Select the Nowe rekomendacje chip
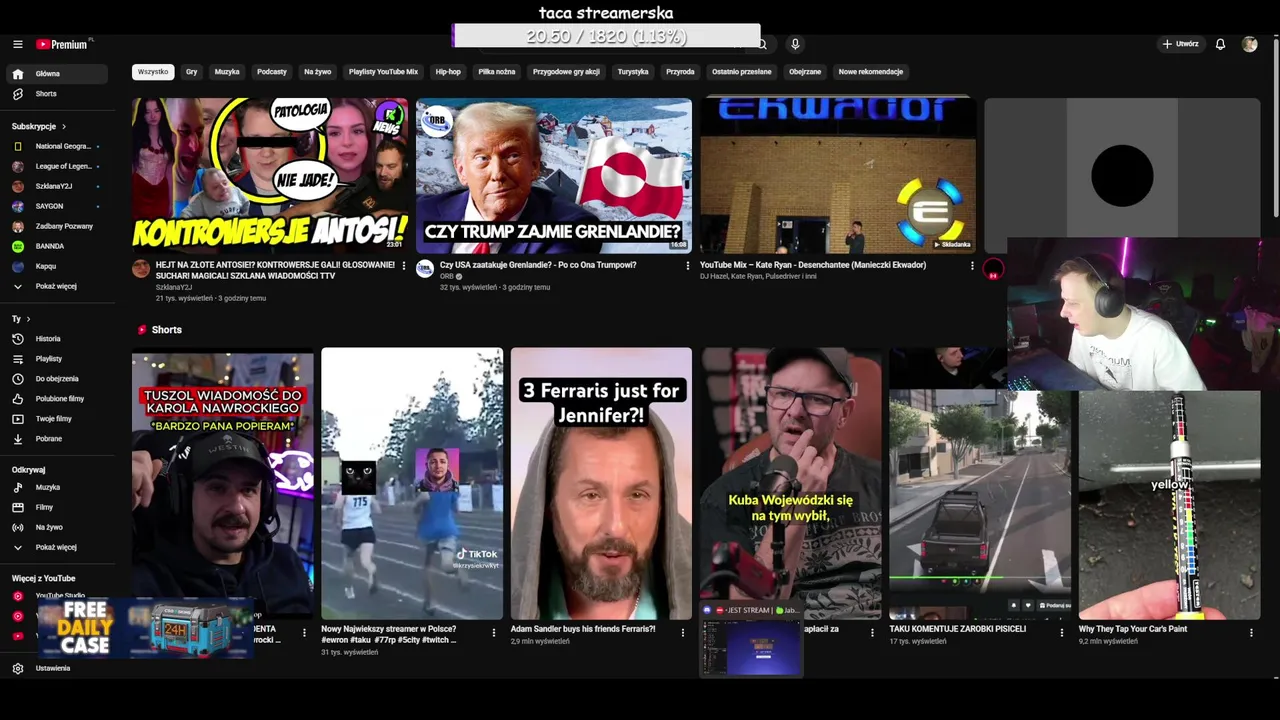 [871, 72]
